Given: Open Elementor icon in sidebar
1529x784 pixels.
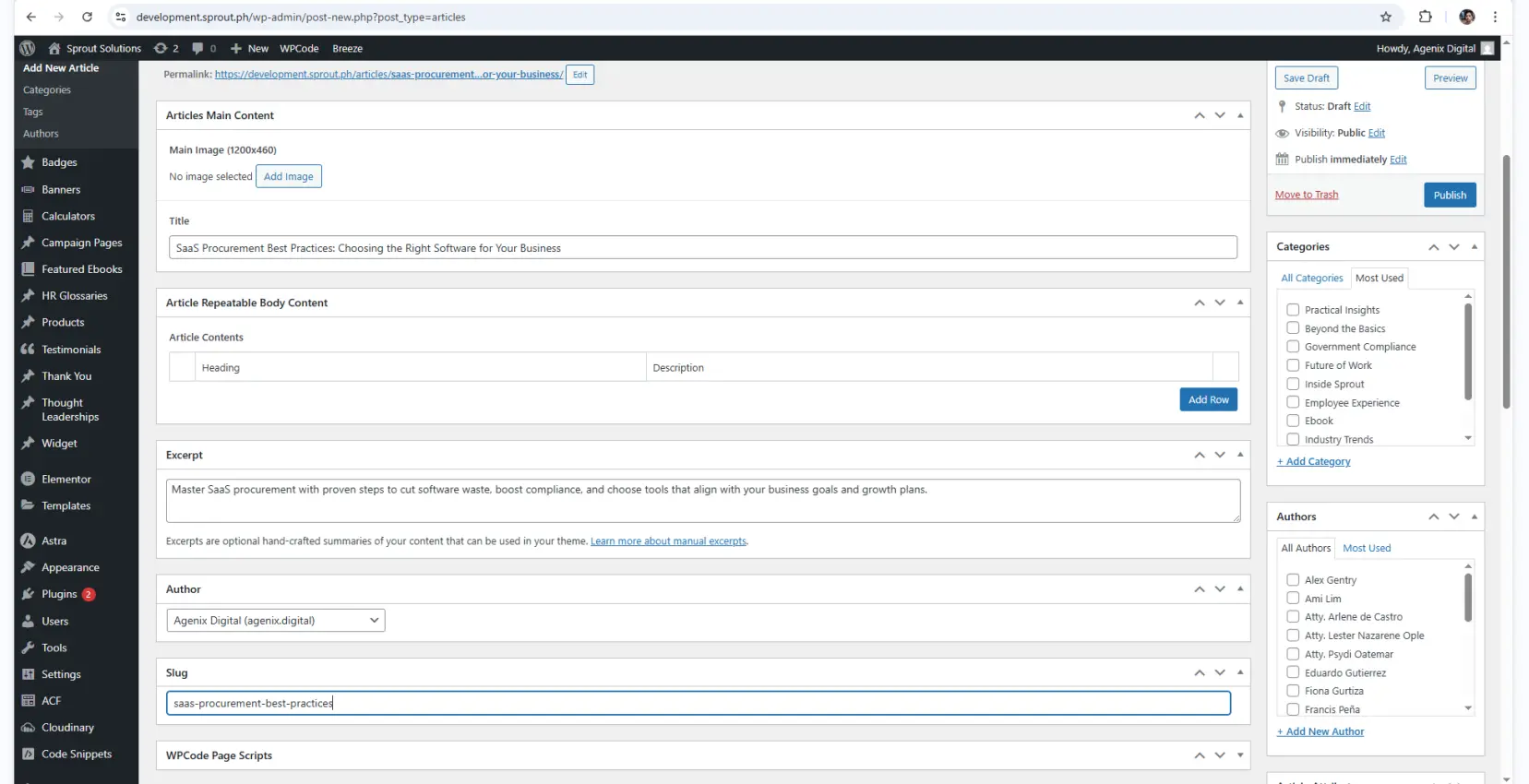Looking at the screenshot, I should click(x=28, y=479).
